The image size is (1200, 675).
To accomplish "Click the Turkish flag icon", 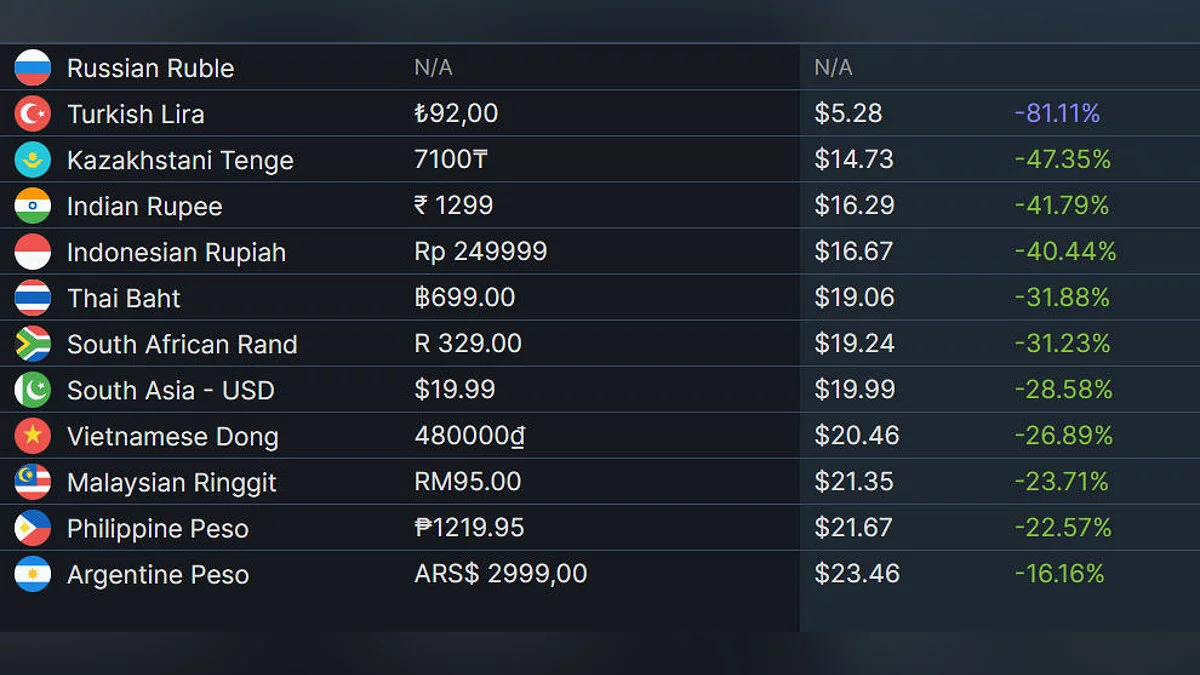I will 32,114.
